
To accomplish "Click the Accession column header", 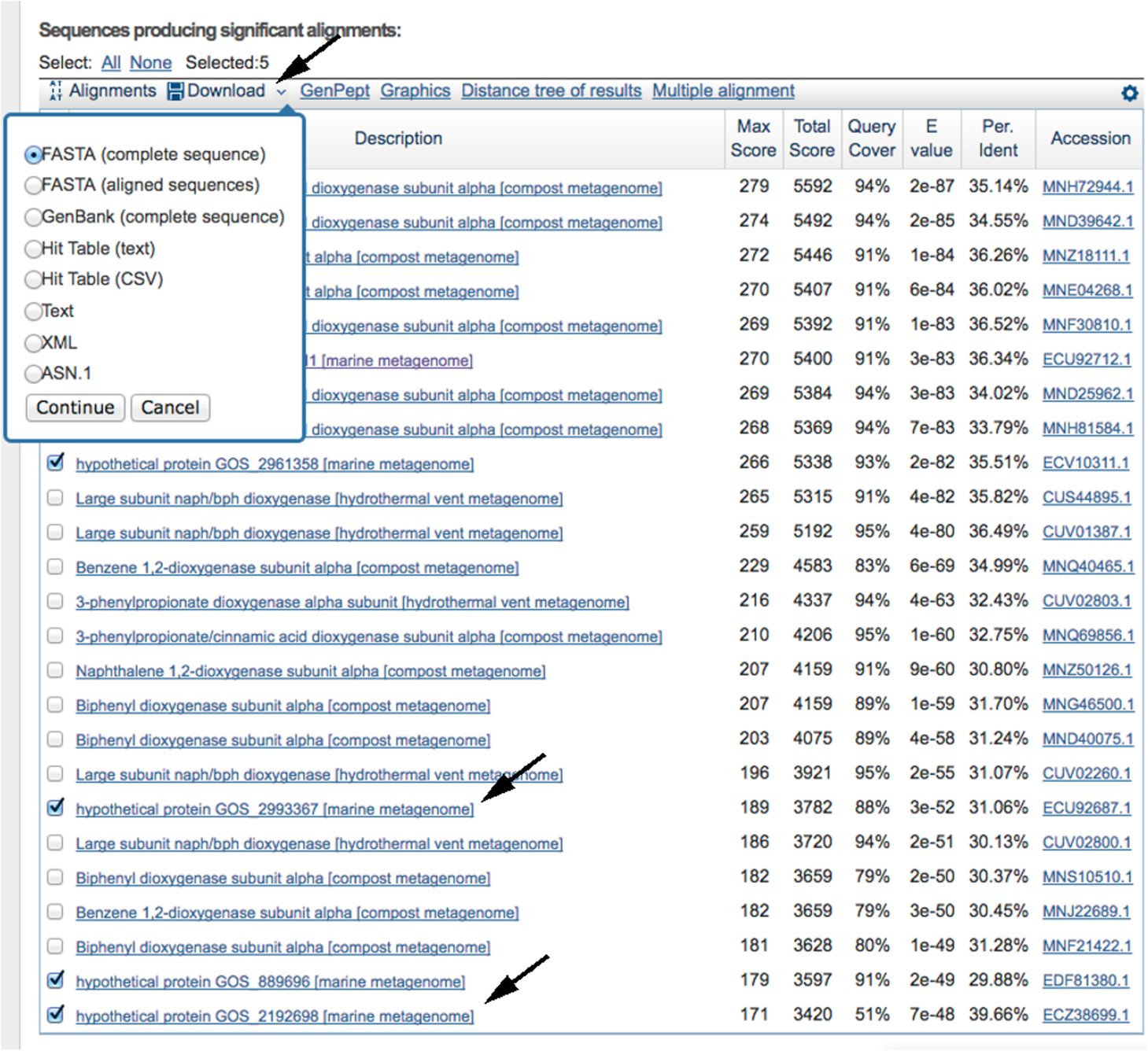I will click(x=1091, y=138).
